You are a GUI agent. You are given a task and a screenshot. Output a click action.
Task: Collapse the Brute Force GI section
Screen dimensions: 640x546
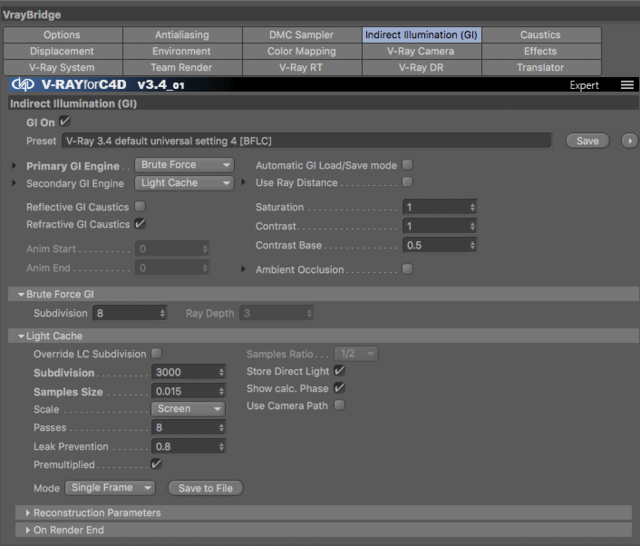click(21, 294)
